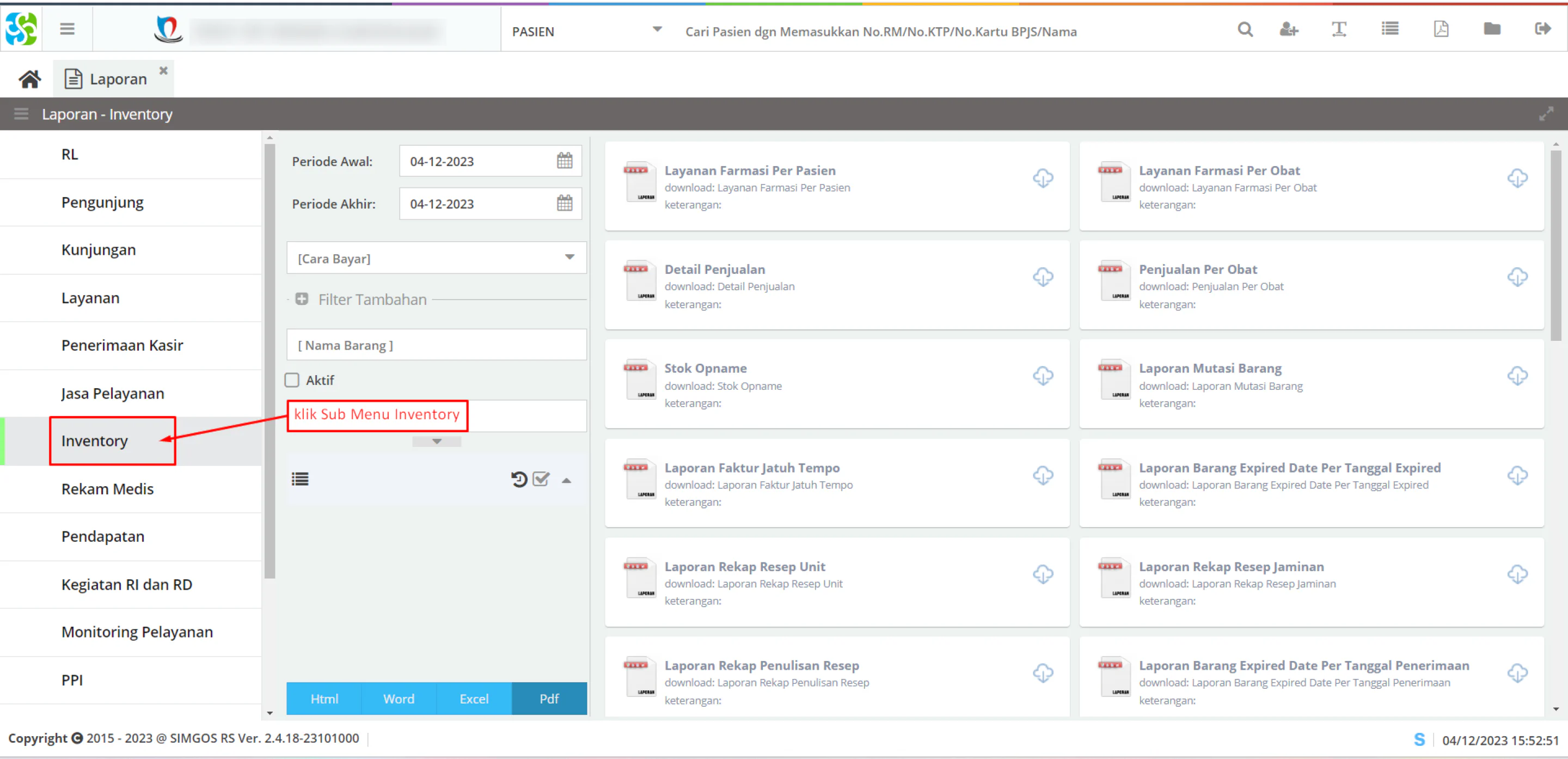Open the Cara Bayar dropdown
1568x759 pixels.
click(437, 258)
